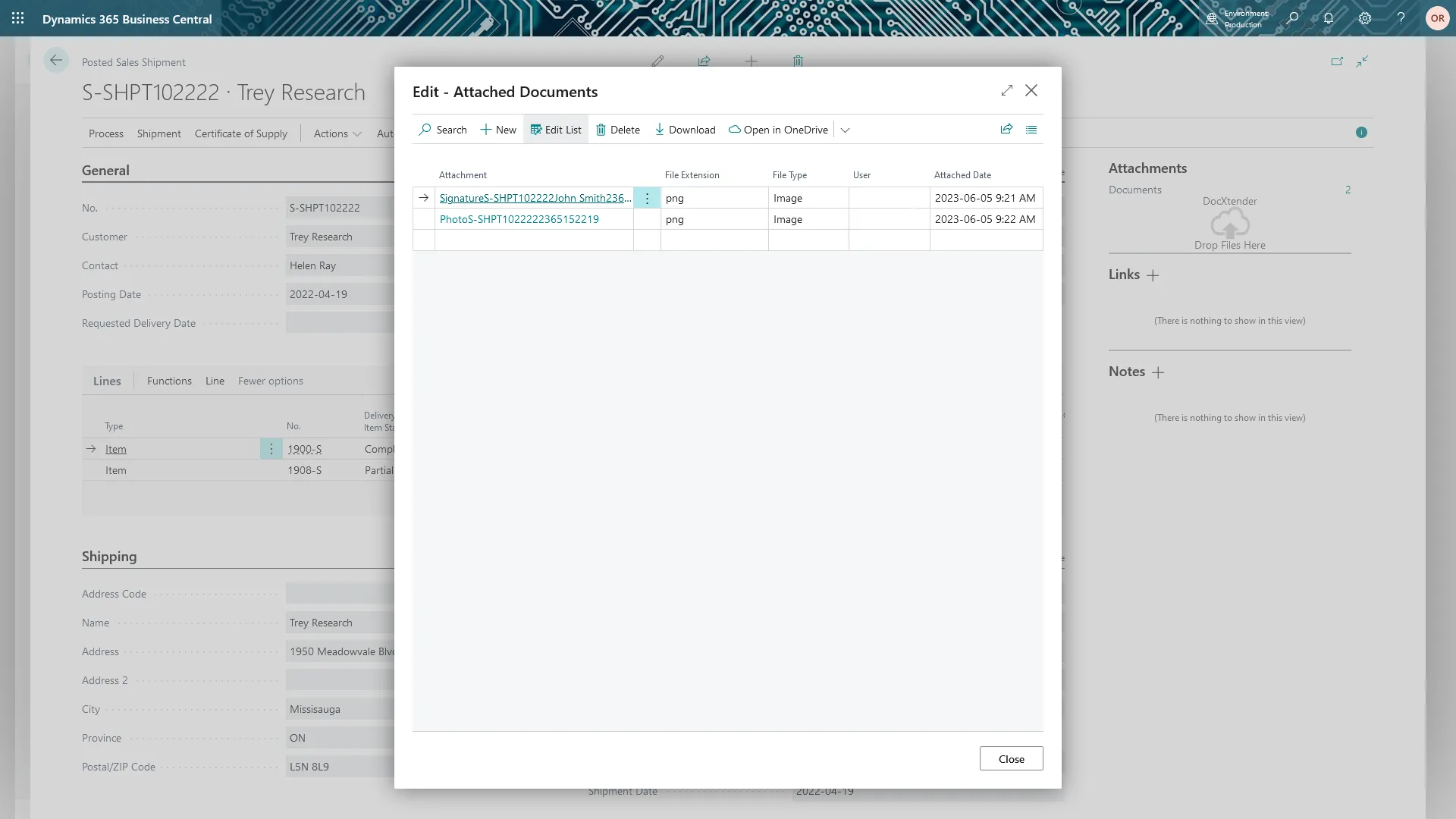Open the app launcher waffle icon

click(x=18, y=18)
